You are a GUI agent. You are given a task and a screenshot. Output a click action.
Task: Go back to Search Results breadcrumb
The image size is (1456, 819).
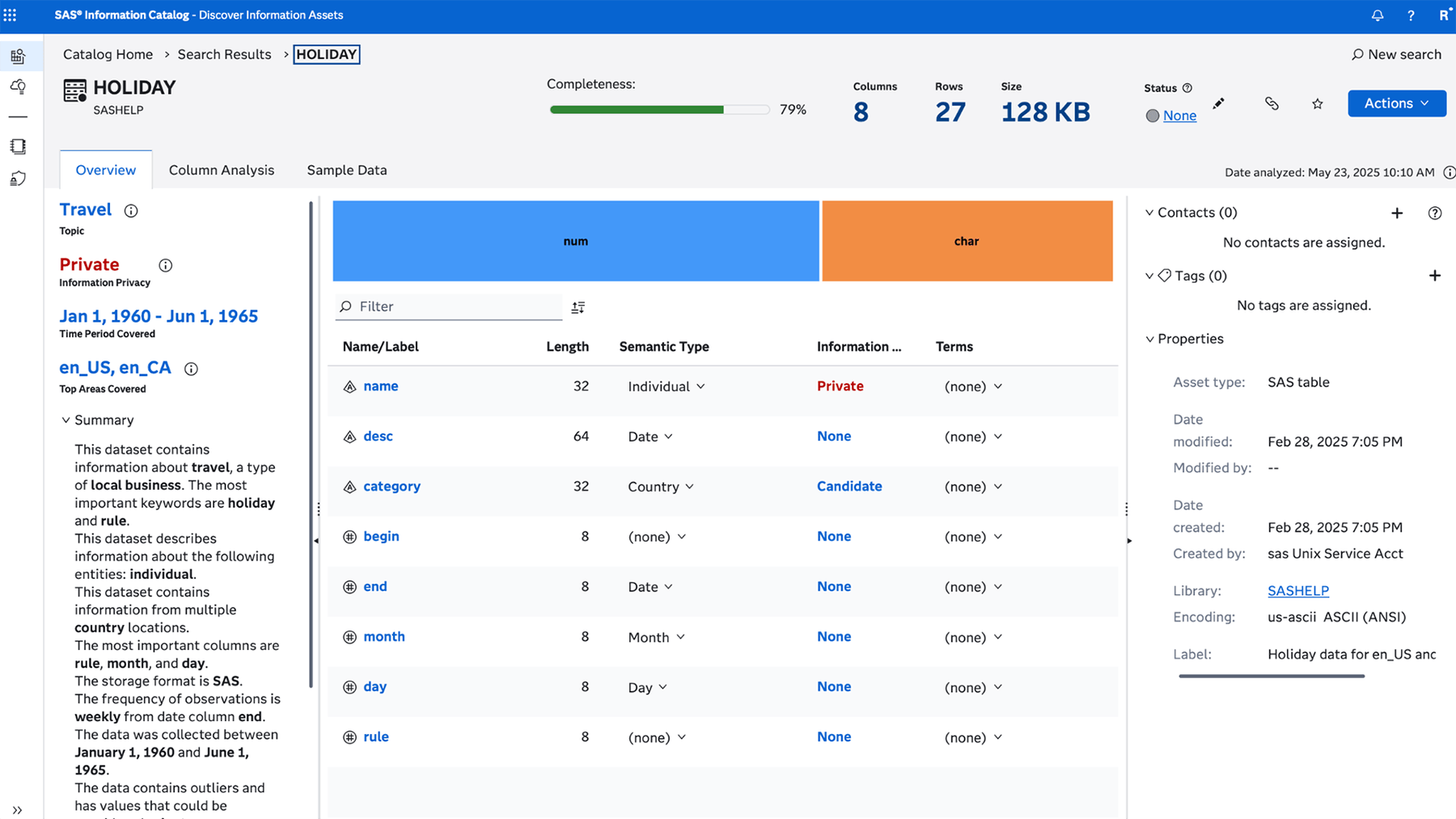(224, 54)
